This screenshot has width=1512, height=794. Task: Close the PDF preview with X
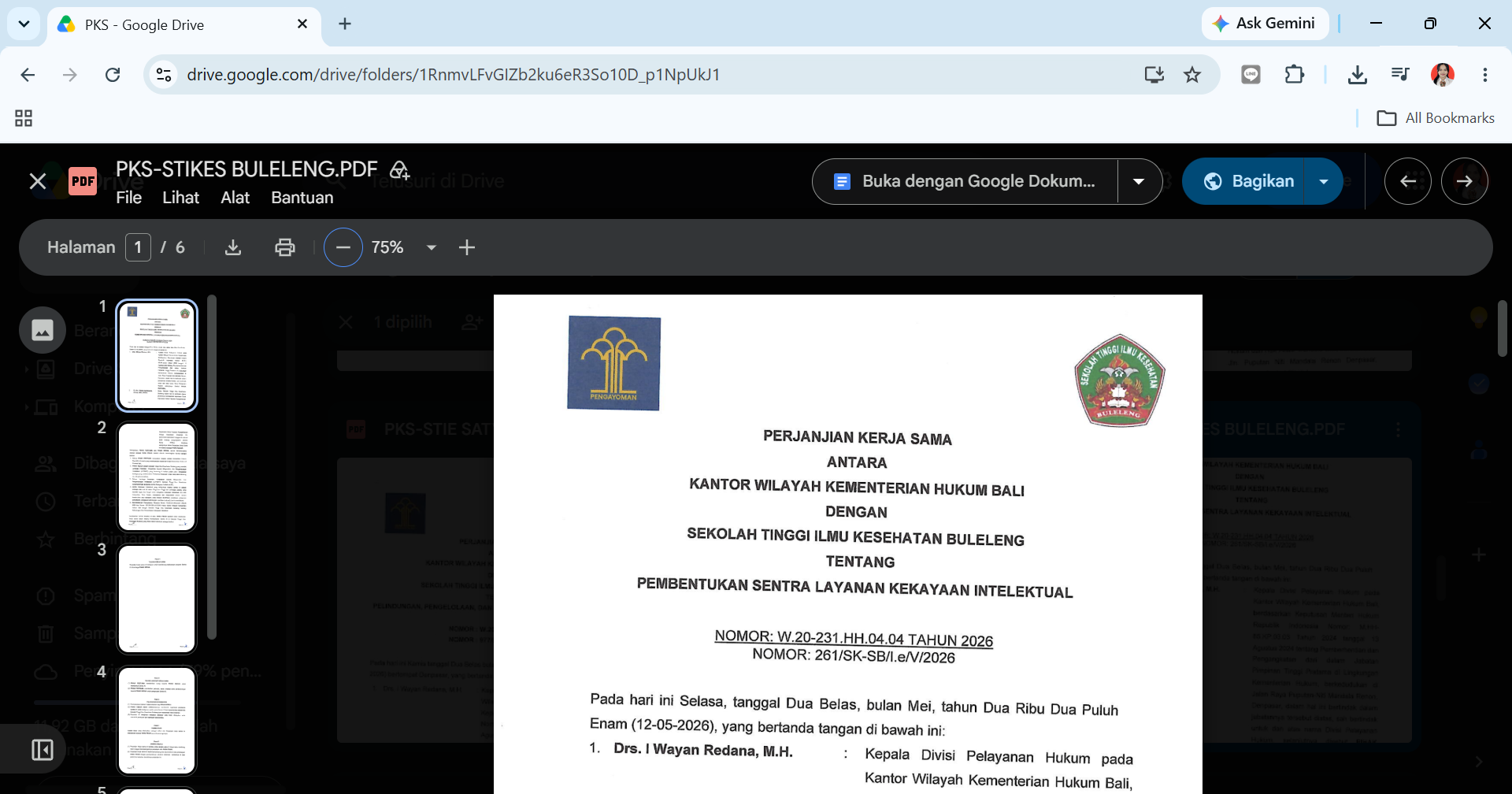37,181
